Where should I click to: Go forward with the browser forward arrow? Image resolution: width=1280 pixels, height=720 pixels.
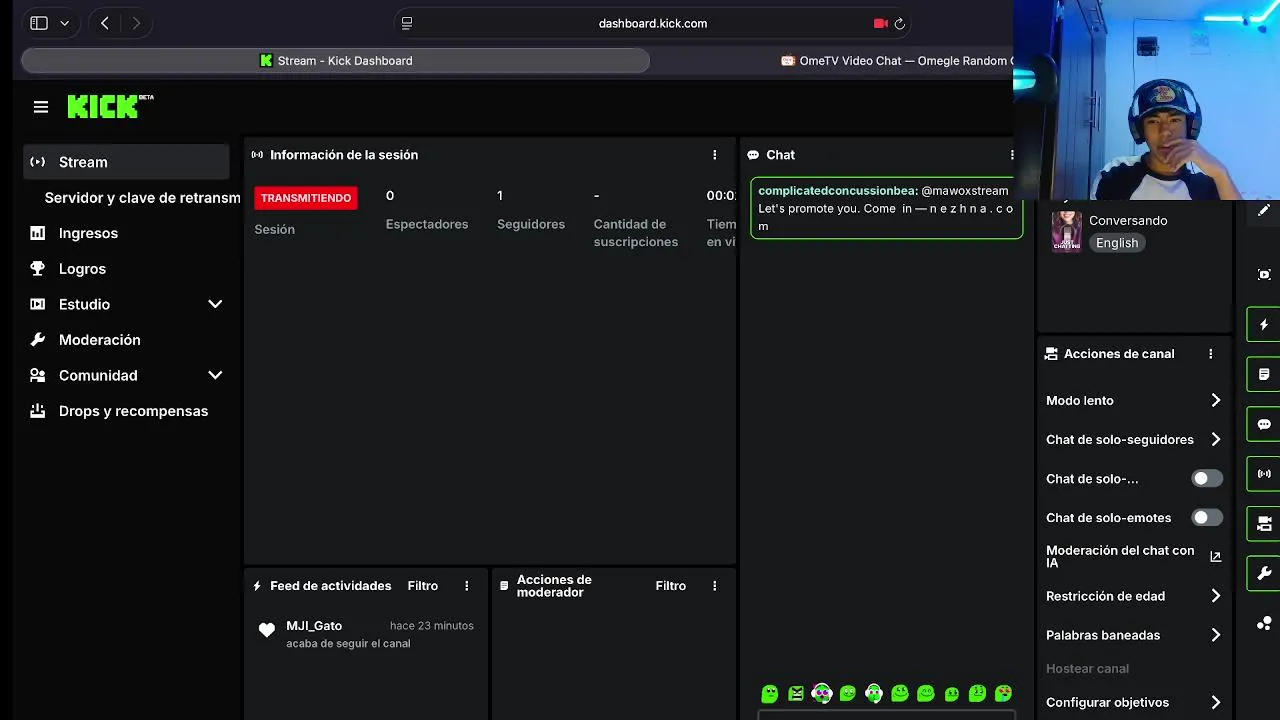tap(136, 23)
